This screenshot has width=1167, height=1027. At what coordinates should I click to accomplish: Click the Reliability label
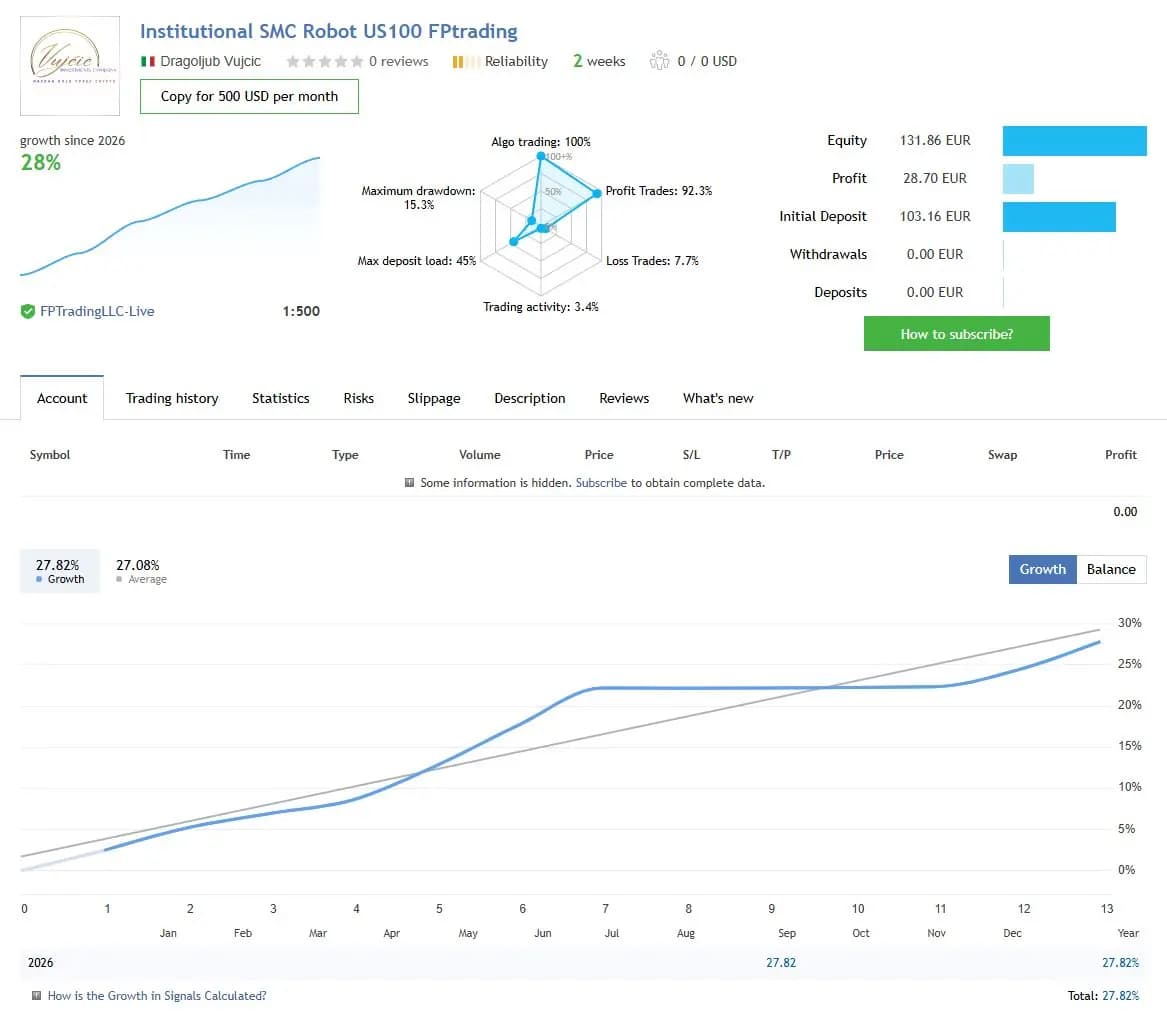[516, 61]
